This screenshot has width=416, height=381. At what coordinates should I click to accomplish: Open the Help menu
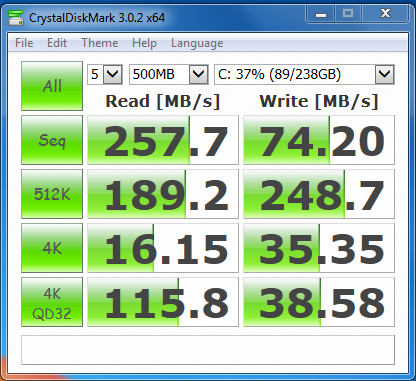click(x=144, y=43)
